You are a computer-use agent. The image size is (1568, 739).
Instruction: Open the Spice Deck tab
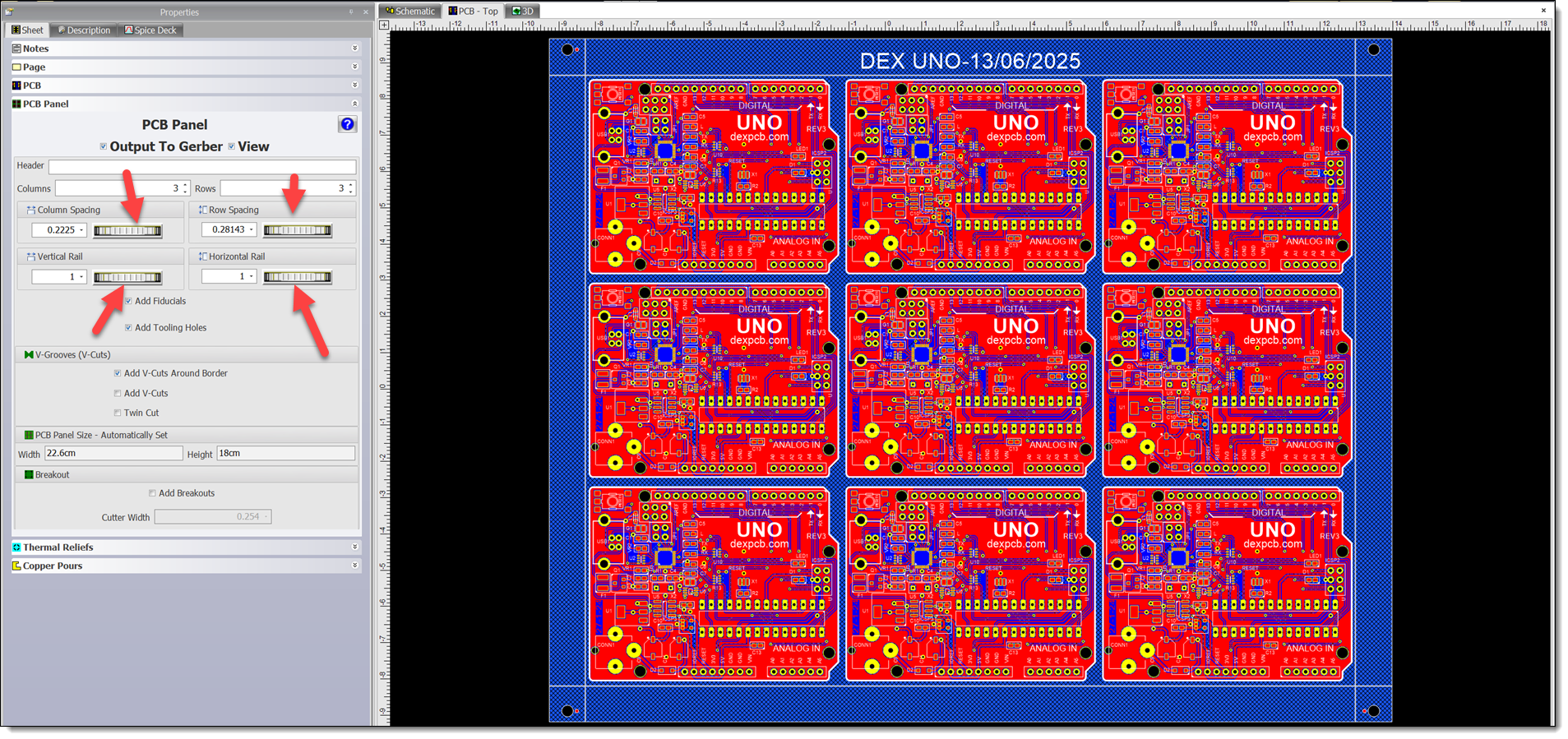coord(150,30)
